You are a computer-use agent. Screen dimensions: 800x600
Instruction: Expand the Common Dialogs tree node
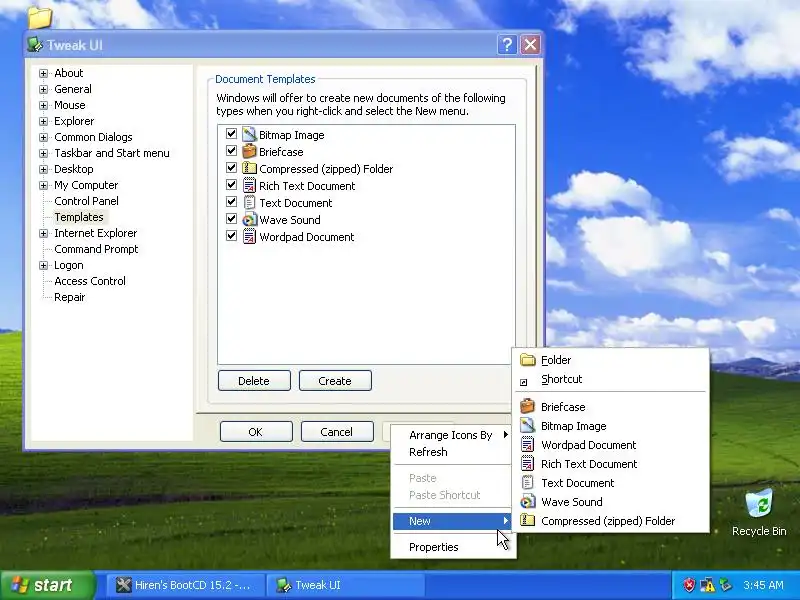tap(43, 137)
